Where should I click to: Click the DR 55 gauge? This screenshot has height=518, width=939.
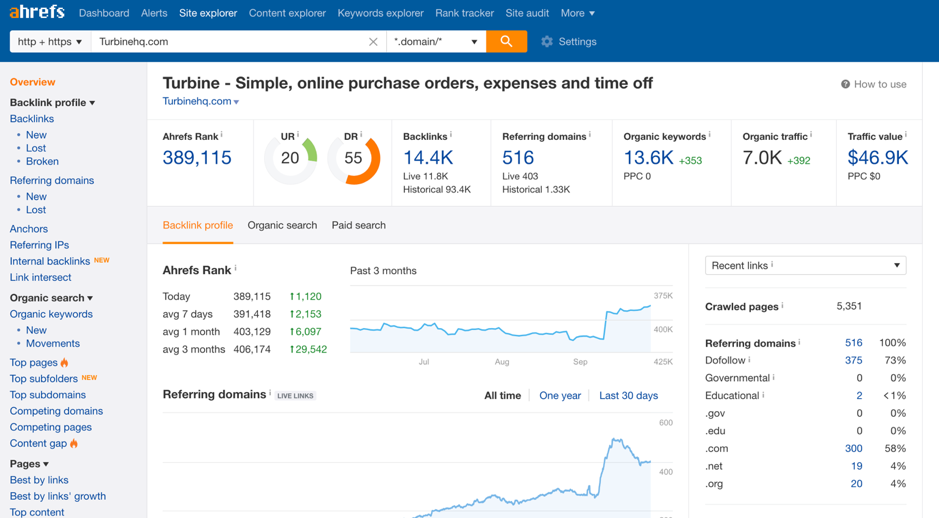[353, 158]
